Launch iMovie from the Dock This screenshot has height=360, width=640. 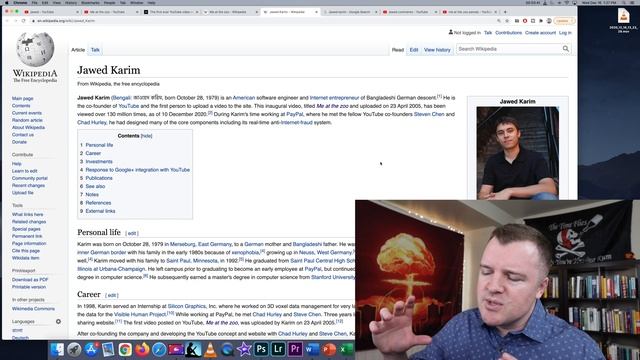[x=244, y=349]
